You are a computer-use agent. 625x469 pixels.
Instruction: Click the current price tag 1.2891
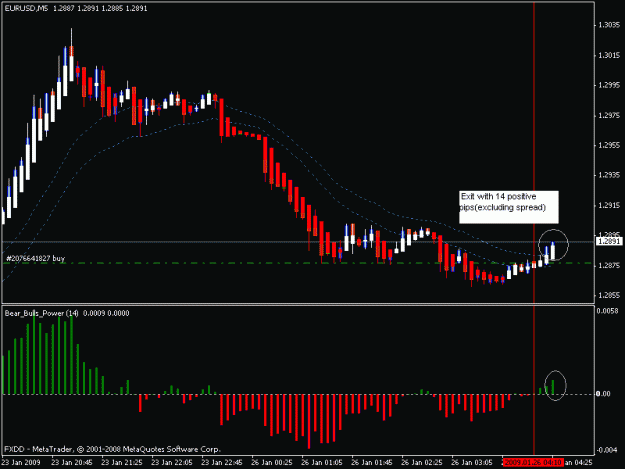609,241
